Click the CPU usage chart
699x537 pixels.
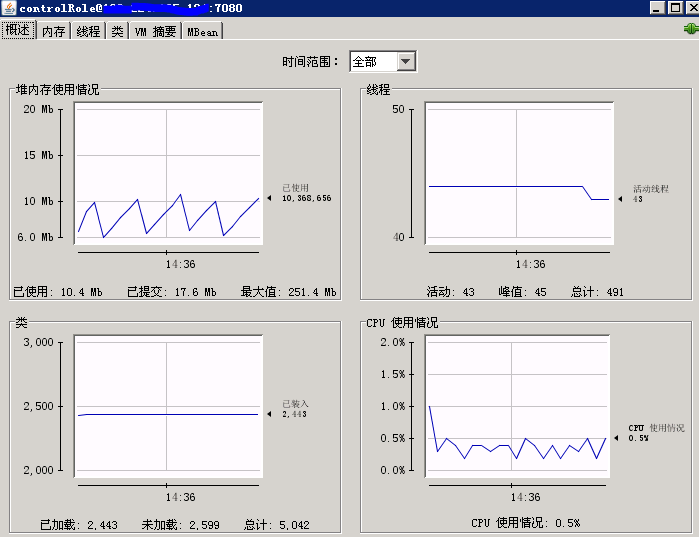click(x=517, y=406)
